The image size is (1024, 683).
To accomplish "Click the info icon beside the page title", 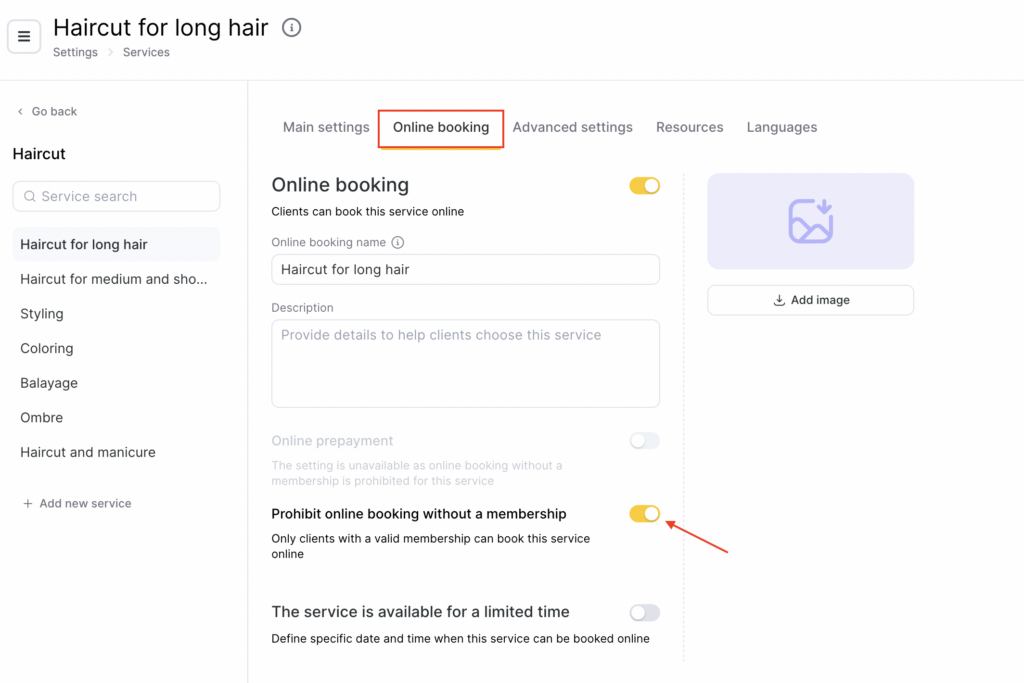I will (291, 28).
